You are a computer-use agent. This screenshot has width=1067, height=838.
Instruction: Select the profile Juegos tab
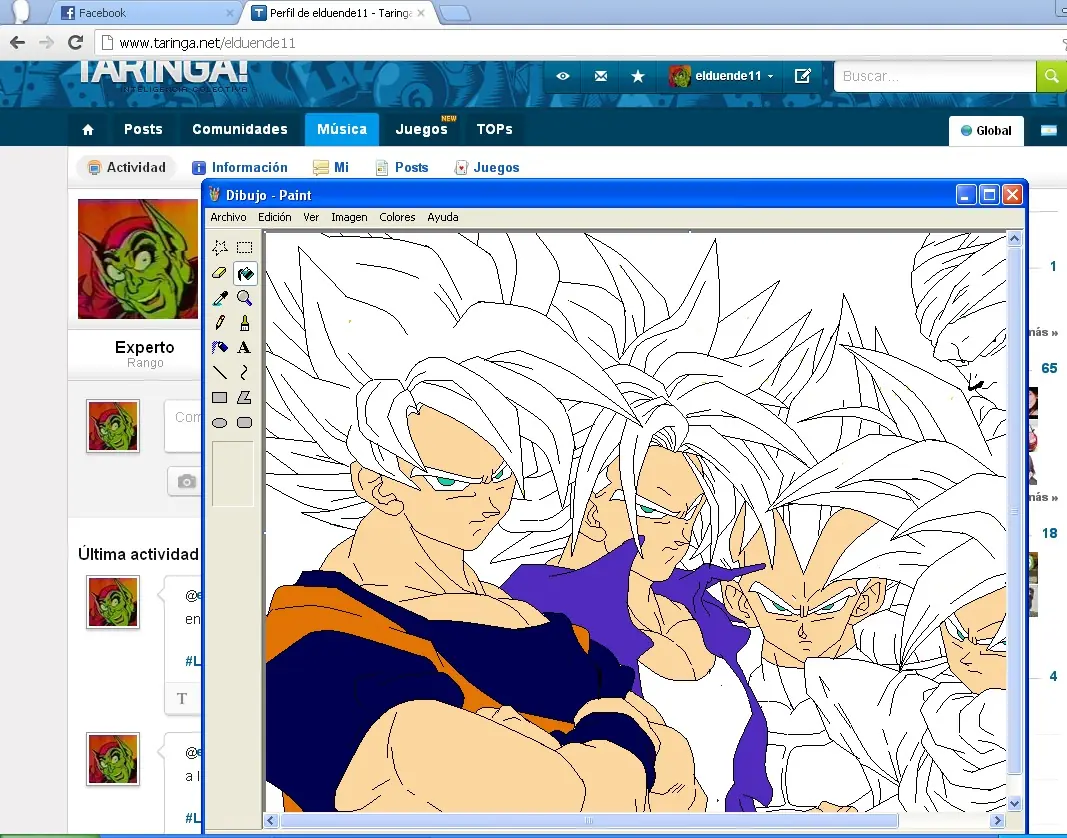(487, 167)
